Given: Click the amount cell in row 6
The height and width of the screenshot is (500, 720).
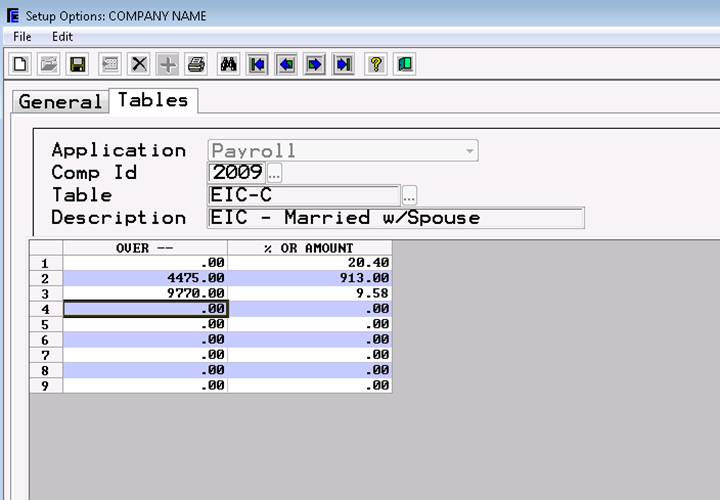Looking at the screenshot, I should [x=309, y=339].
